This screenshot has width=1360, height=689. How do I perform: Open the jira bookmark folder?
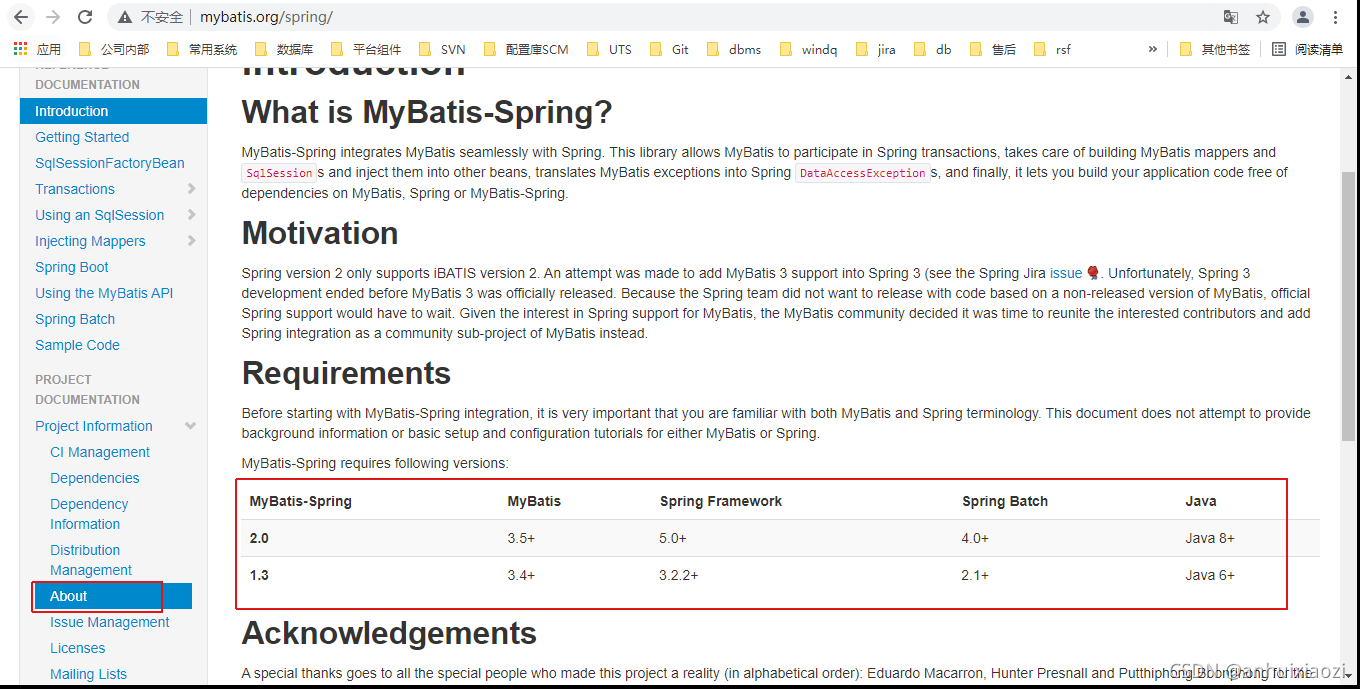[875, 49]
